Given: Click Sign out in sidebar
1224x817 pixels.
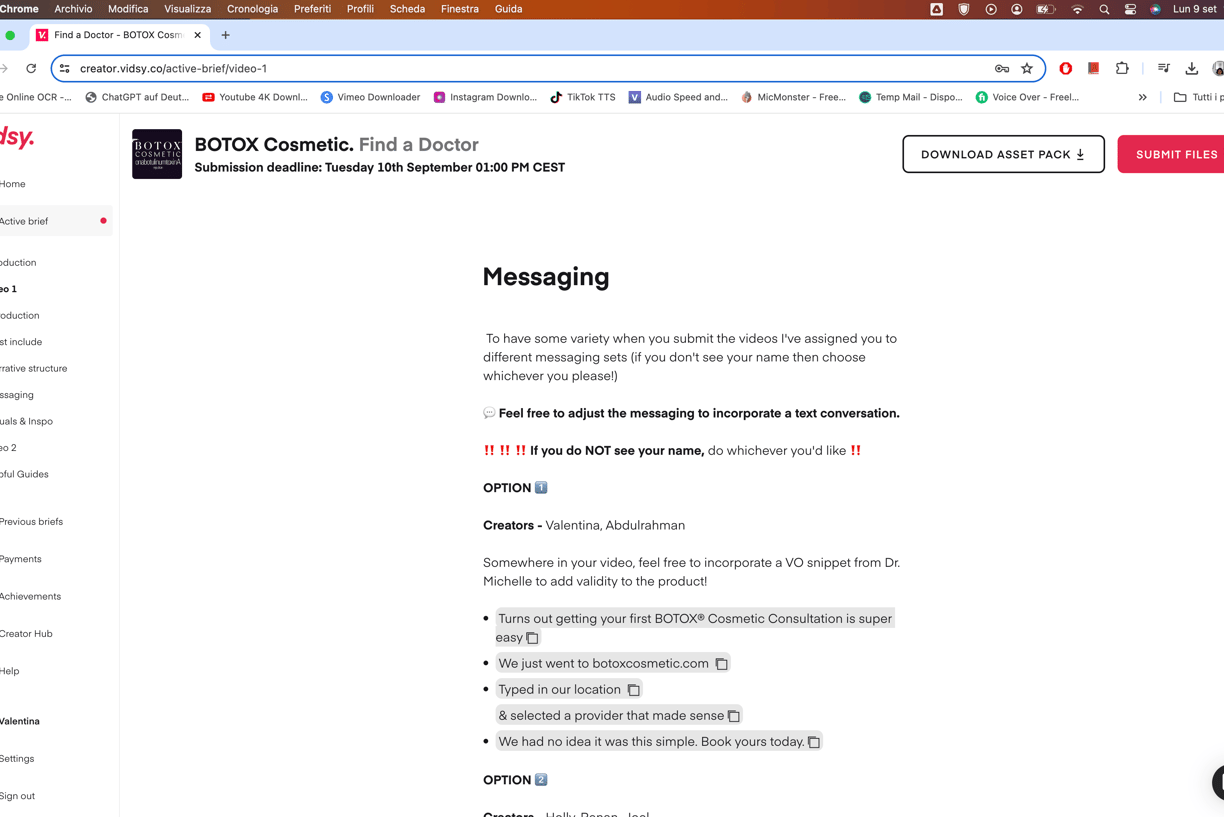Looking at the screenshot, I should click(x=17, y=796).
